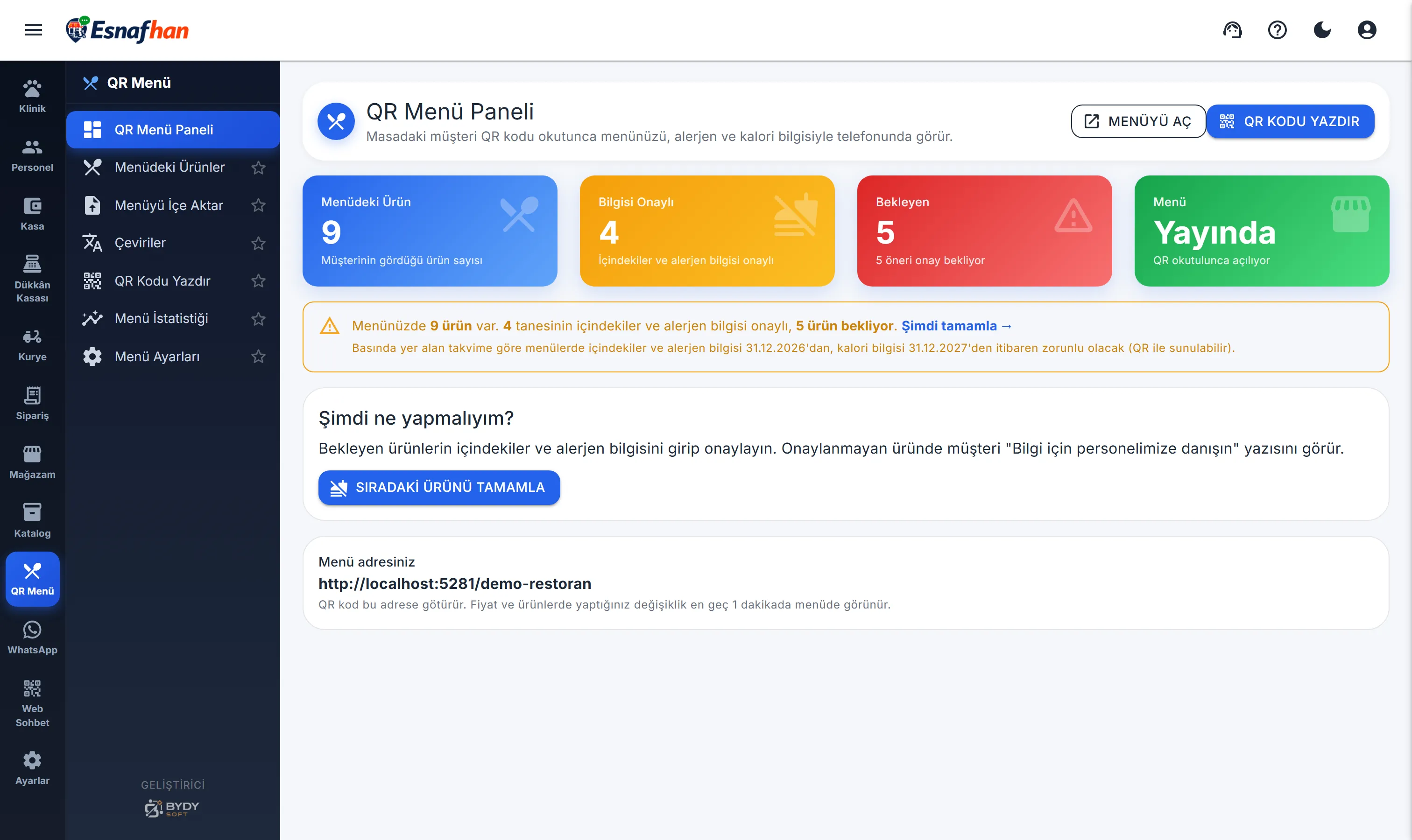The width and height of the screenshot is (1412, 840).
Task: Click the support headset icon
Action: (1232, 30)
